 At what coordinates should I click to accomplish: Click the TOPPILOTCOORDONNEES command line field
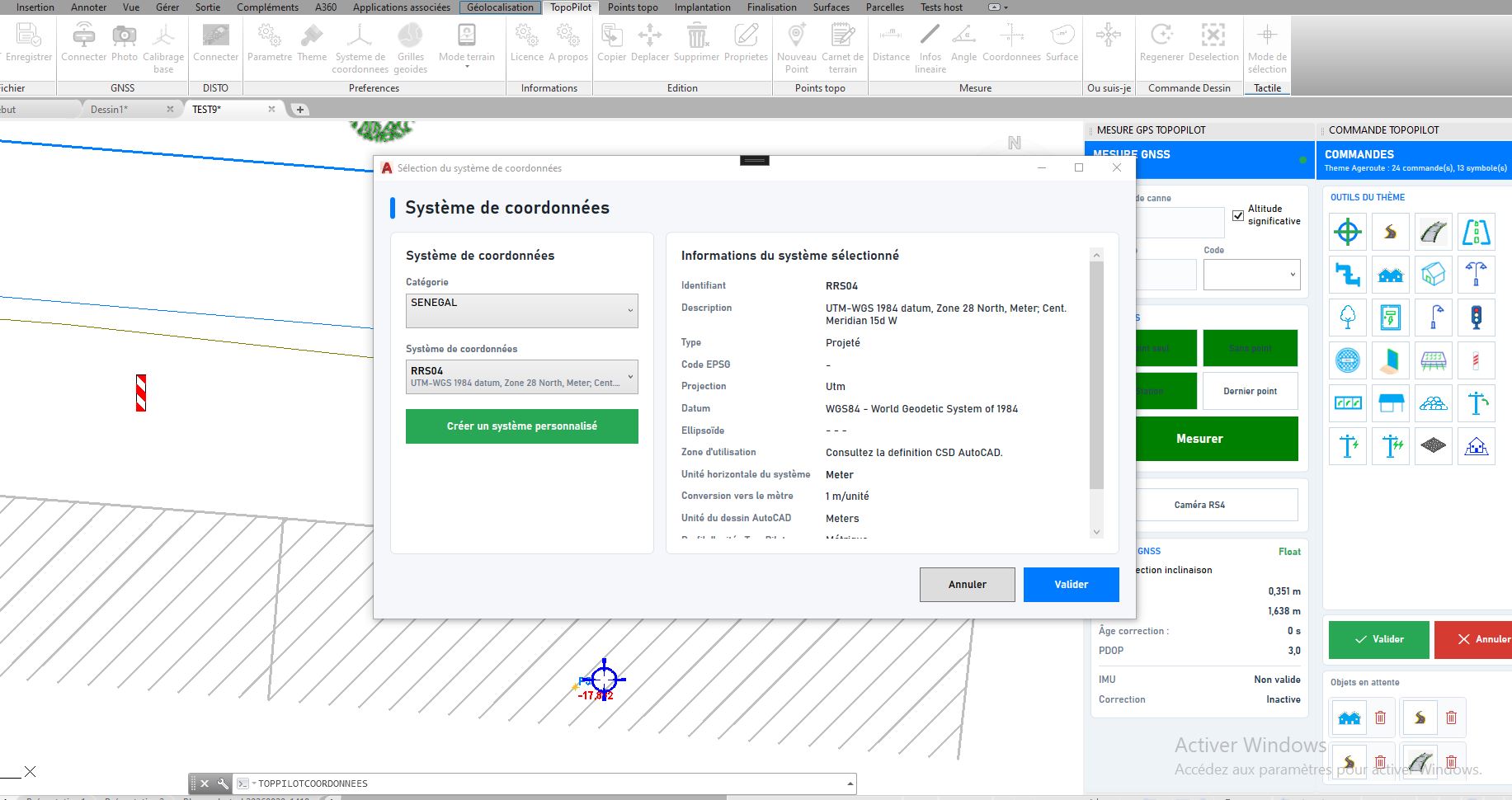(544, 784)
